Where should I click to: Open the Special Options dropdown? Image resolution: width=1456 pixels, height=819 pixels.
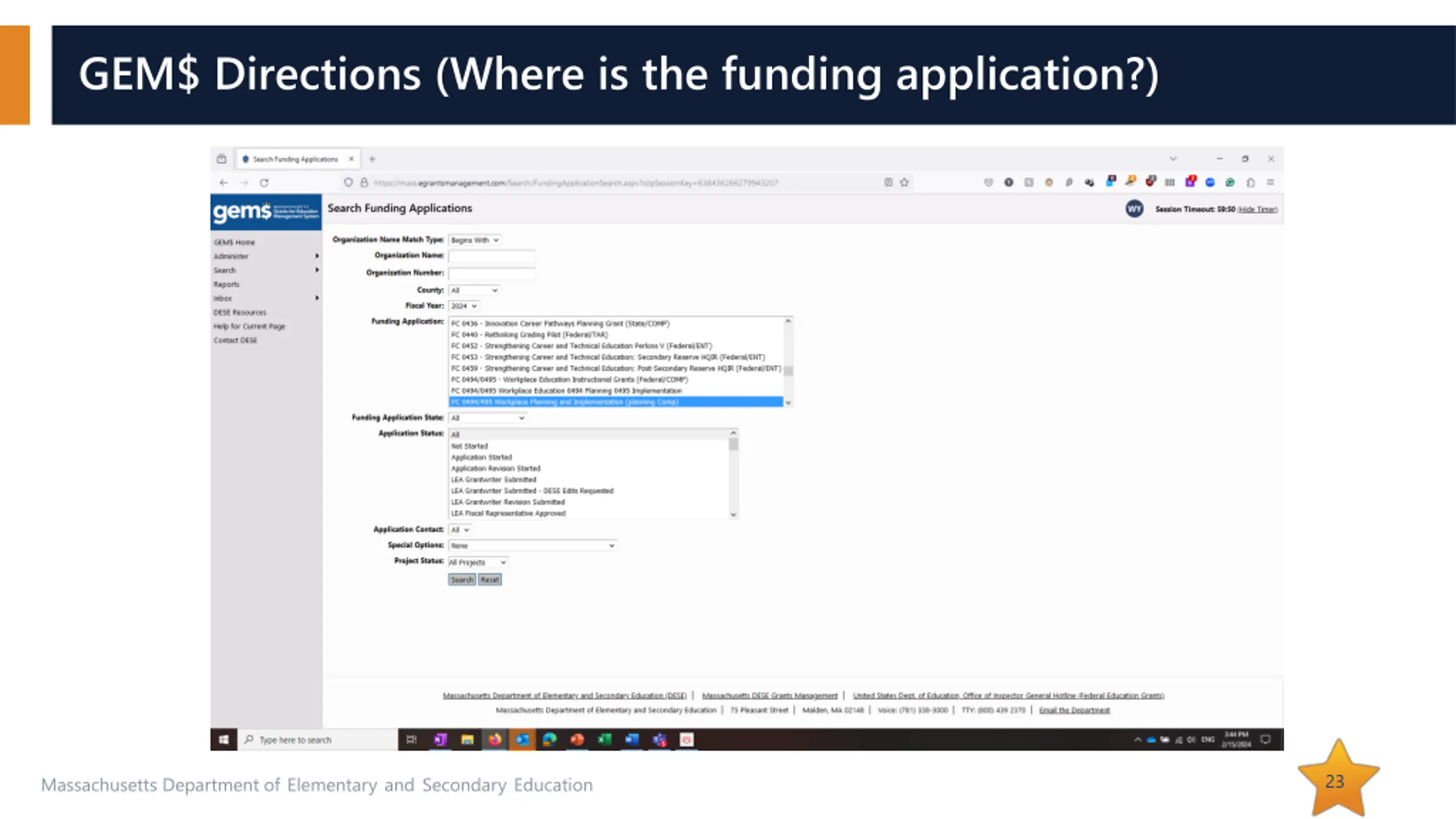point(533,545)
